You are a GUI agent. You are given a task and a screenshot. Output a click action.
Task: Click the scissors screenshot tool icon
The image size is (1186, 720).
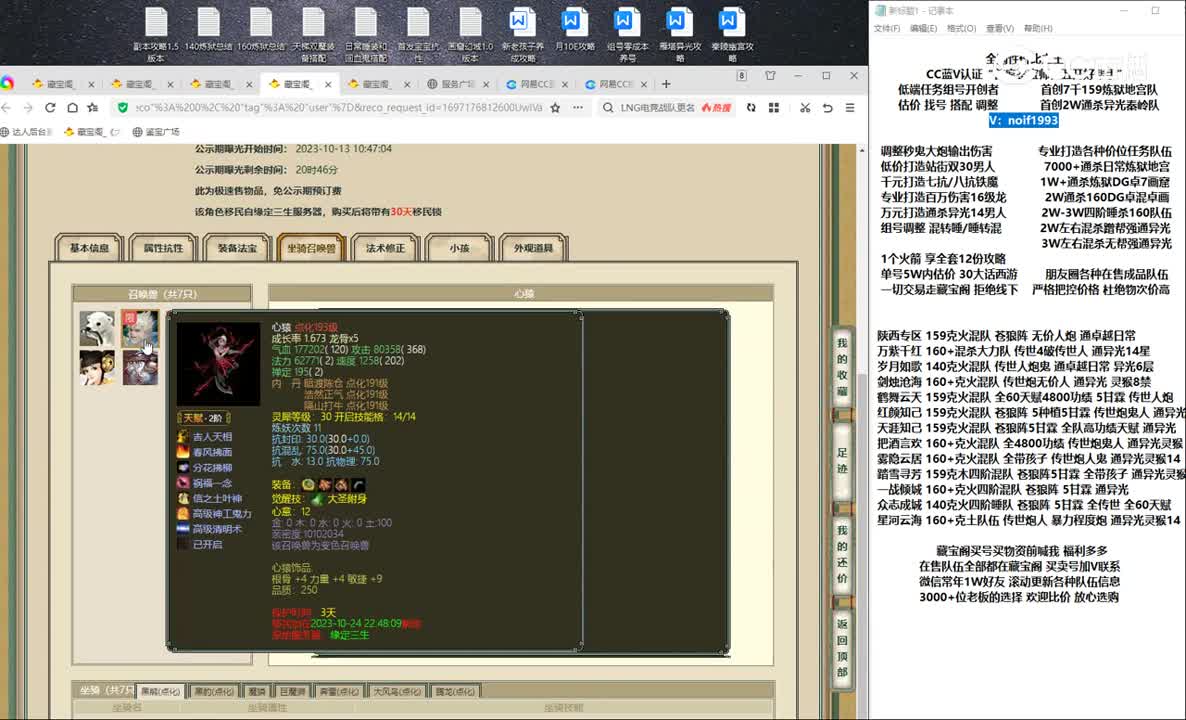pos(805,107)
